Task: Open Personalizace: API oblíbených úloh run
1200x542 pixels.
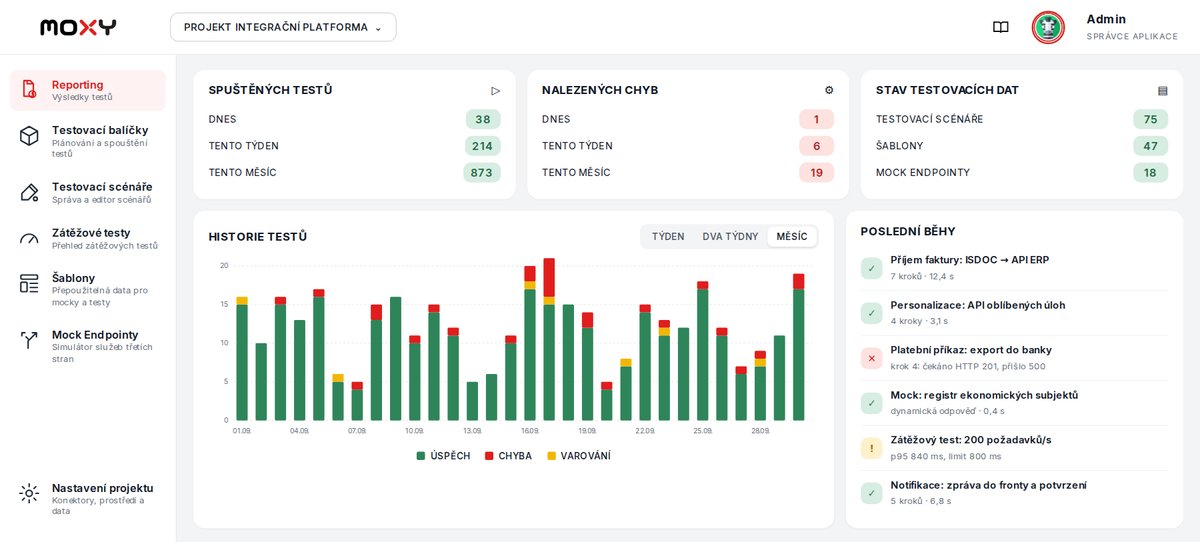Action: pos(1014,313)
